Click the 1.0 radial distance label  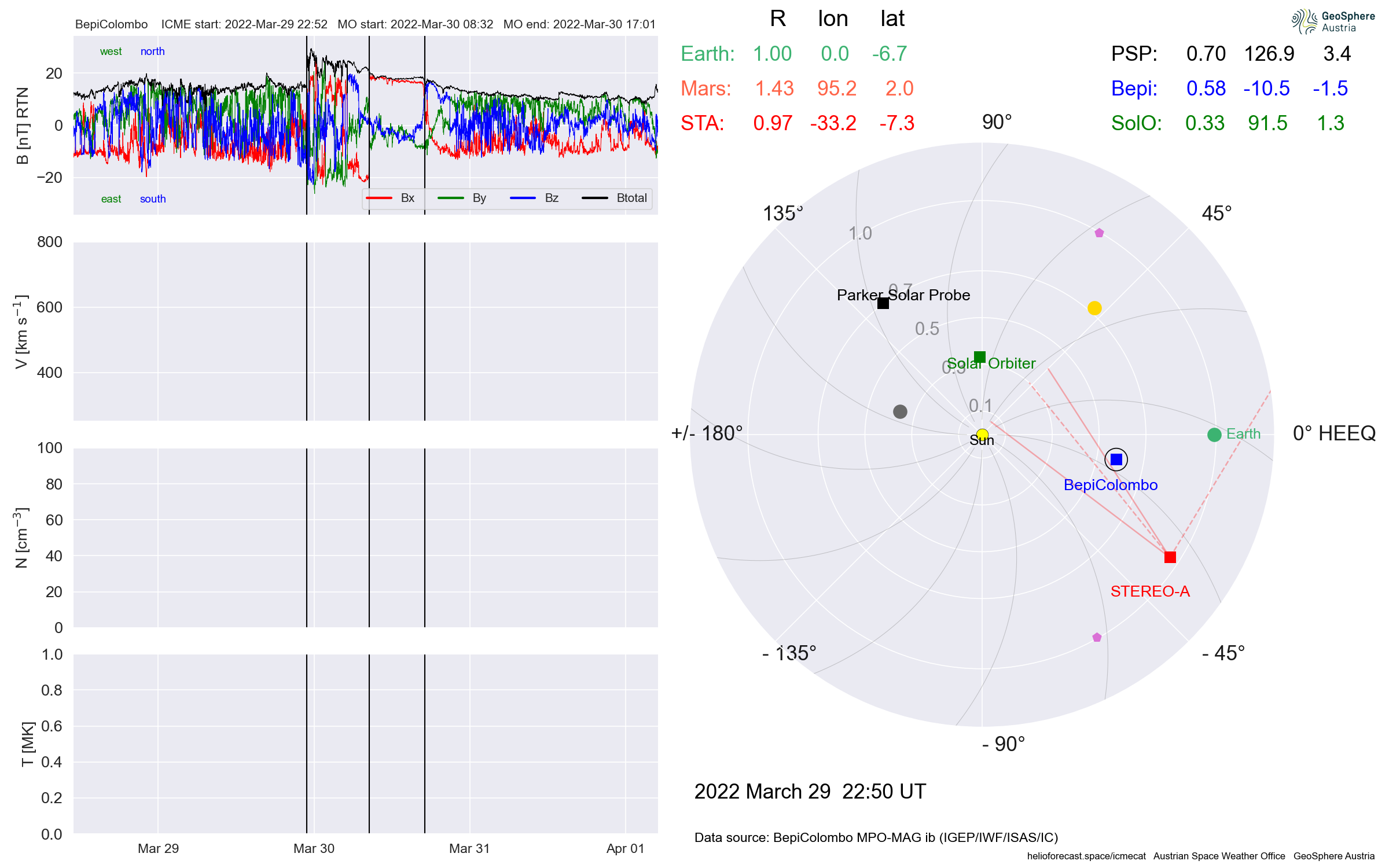pyautogui.click(x=860, y=233)
